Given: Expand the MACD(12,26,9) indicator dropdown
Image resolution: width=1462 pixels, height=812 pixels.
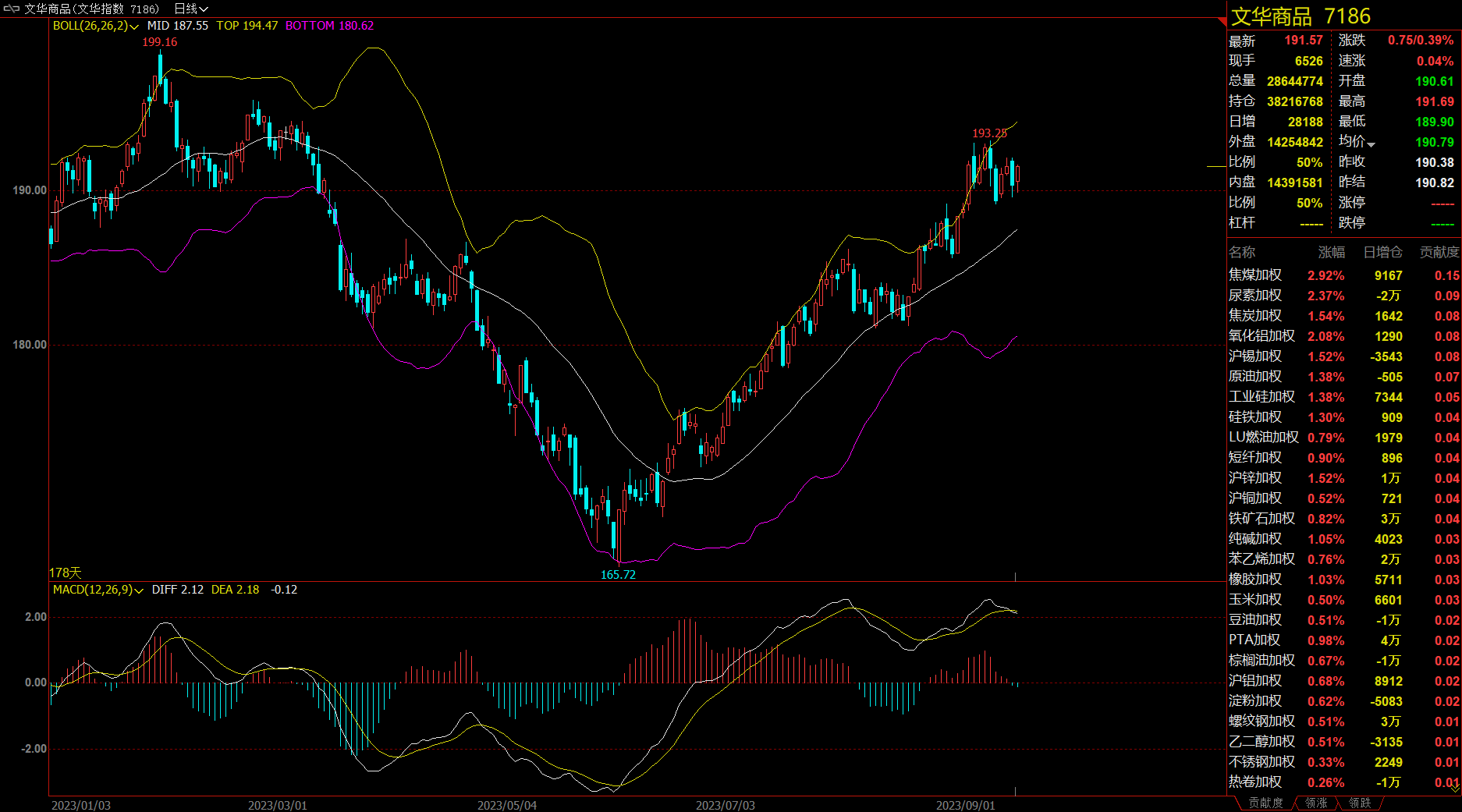Looking at the screenshot, I should (x=98, y=590).
